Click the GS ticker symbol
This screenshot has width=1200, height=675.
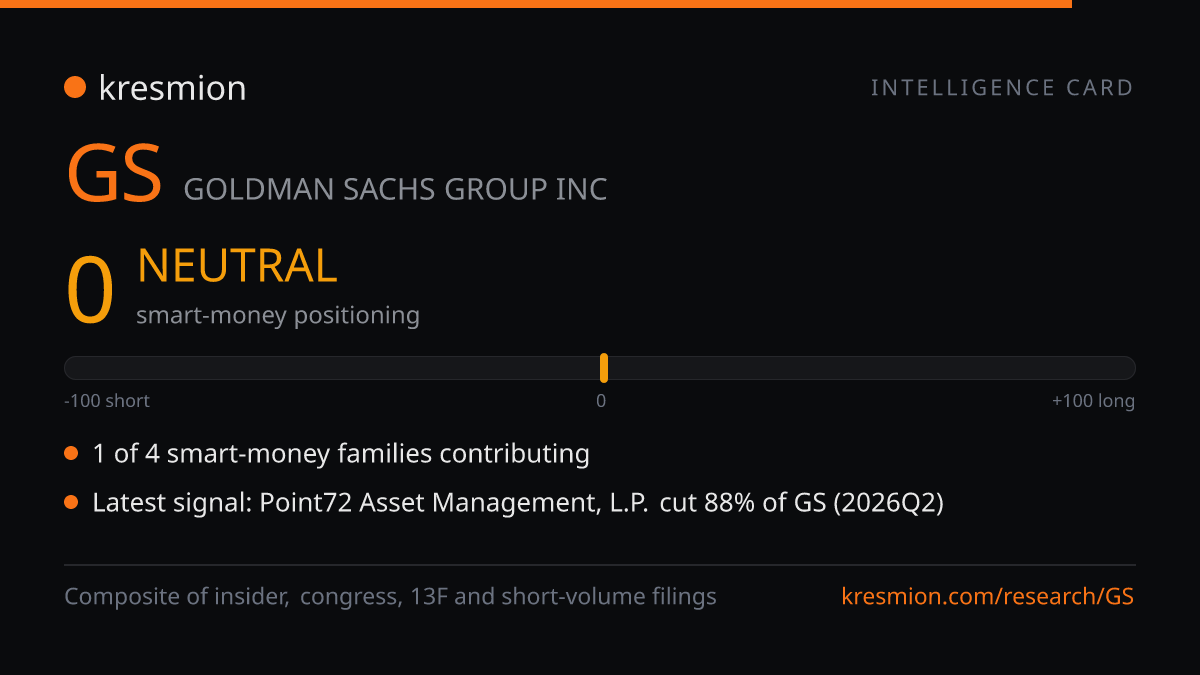point(114,174)
